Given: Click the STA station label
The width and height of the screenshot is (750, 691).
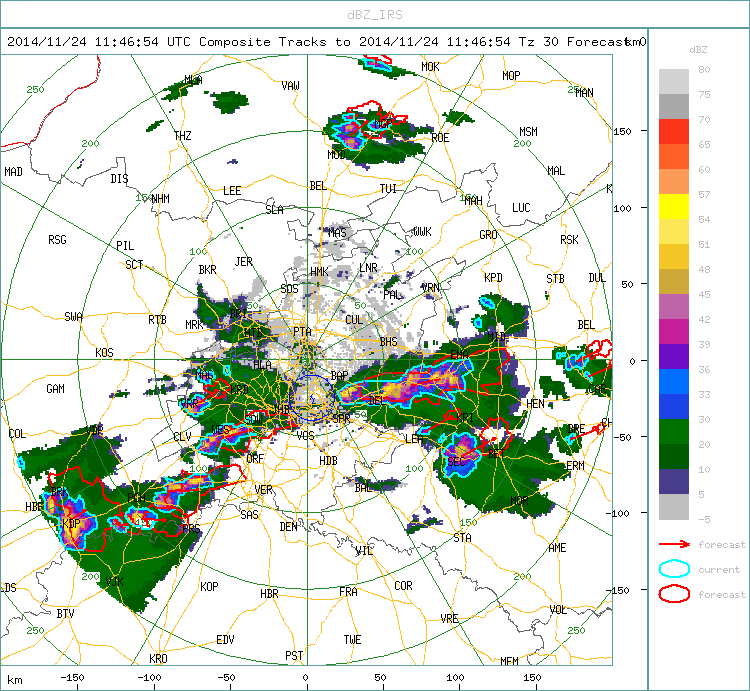Looking at the screenshot, I should pos(462,538).
